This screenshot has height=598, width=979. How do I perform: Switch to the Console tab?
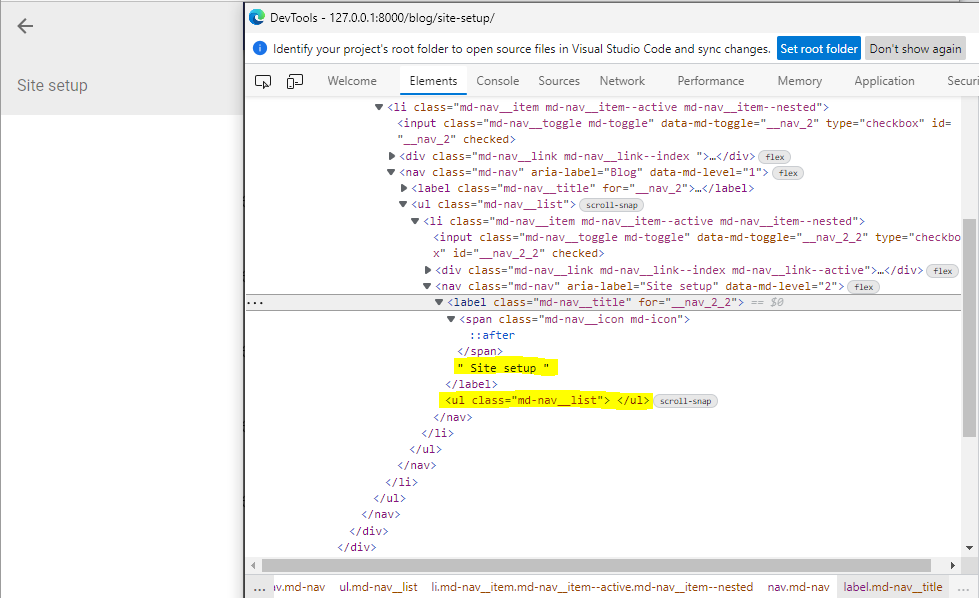click(497, 81)
